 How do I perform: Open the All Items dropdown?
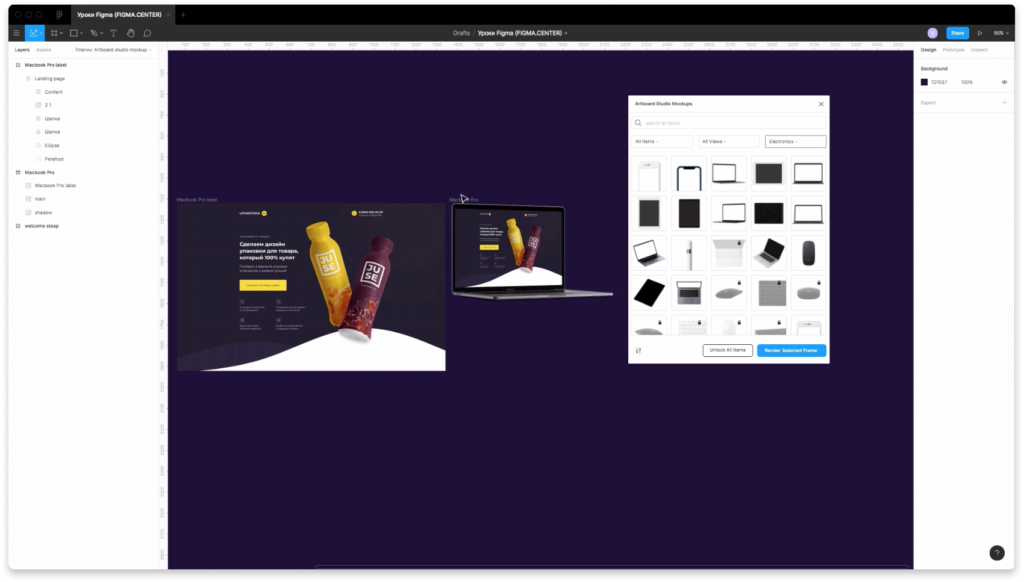point(661,141)
